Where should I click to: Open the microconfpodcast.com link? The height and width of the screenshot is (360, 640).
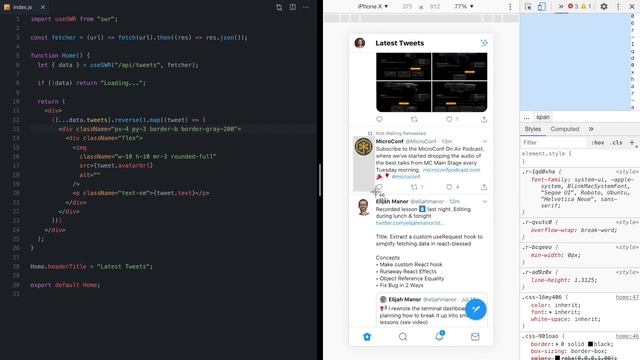point(451,170)
